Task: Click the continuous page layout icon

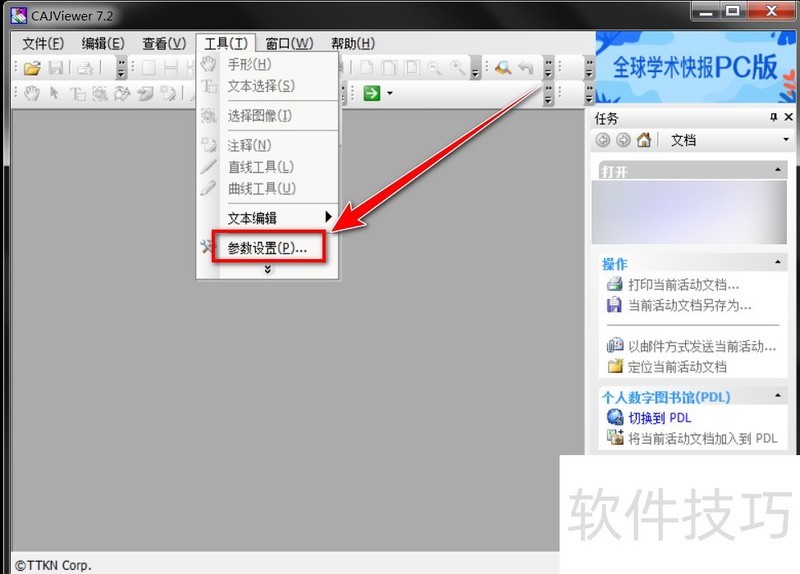Action: pos(171,68)
